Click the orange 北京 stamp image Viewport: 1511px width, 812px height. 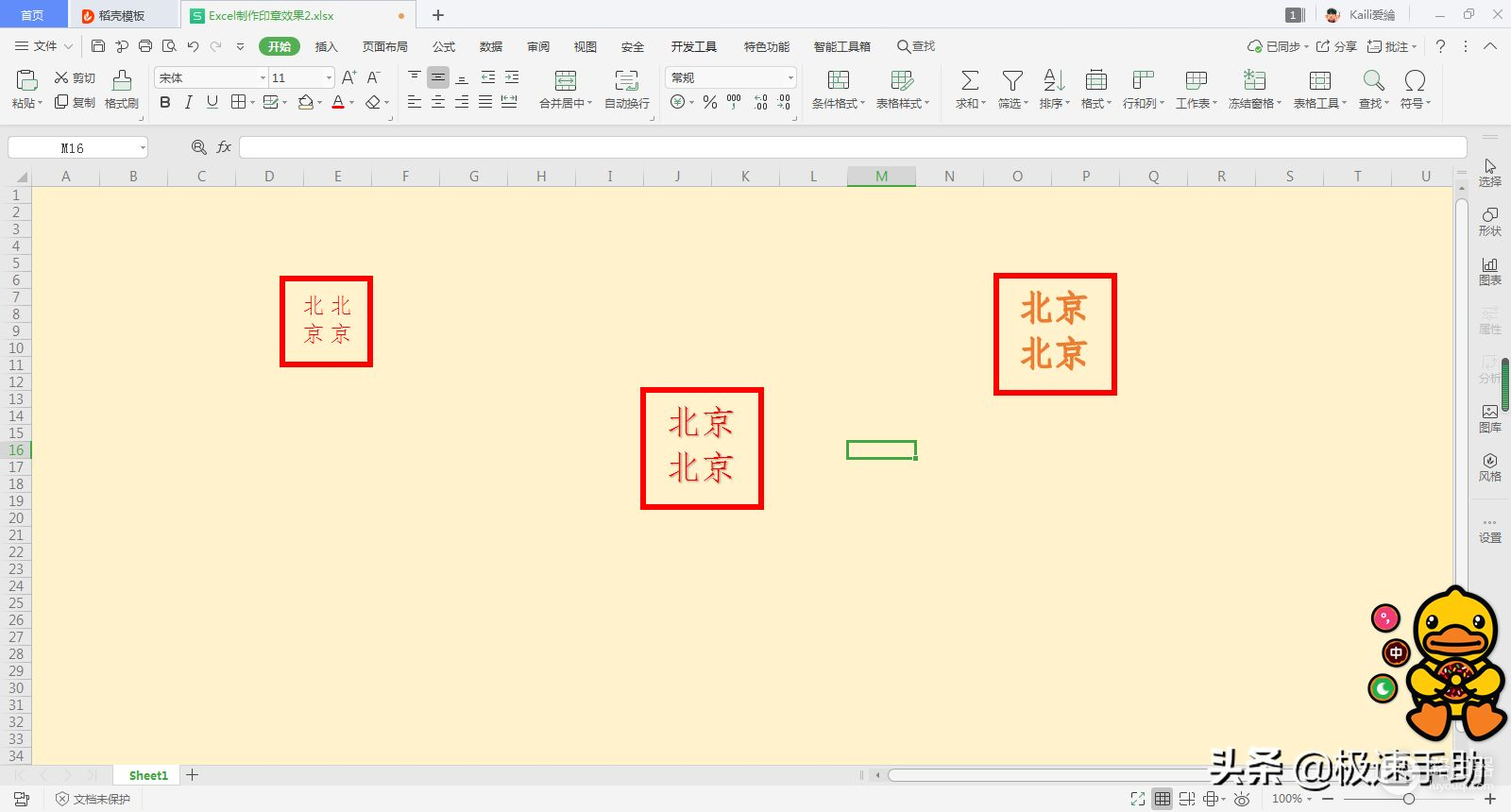(1055, 334)
